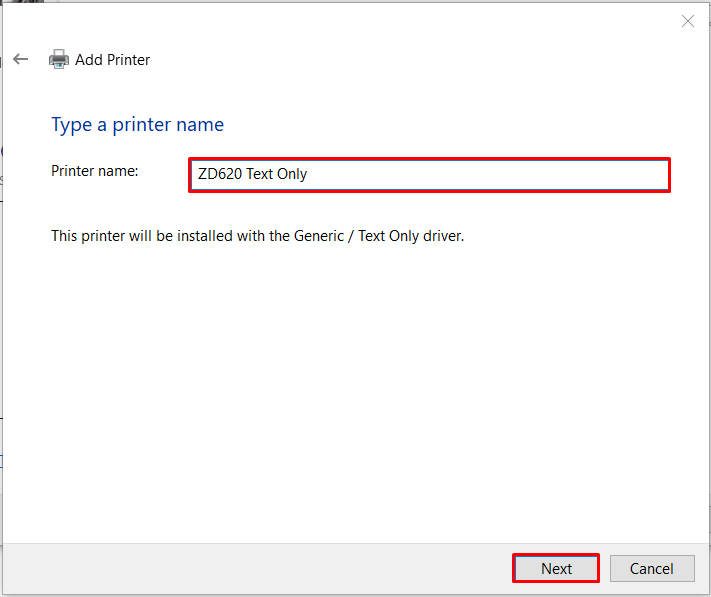This screenshot has height=597, width=711.
Task: Click the 'Printer name:' label
Action: pyautogui.click(x=94, y=171)
